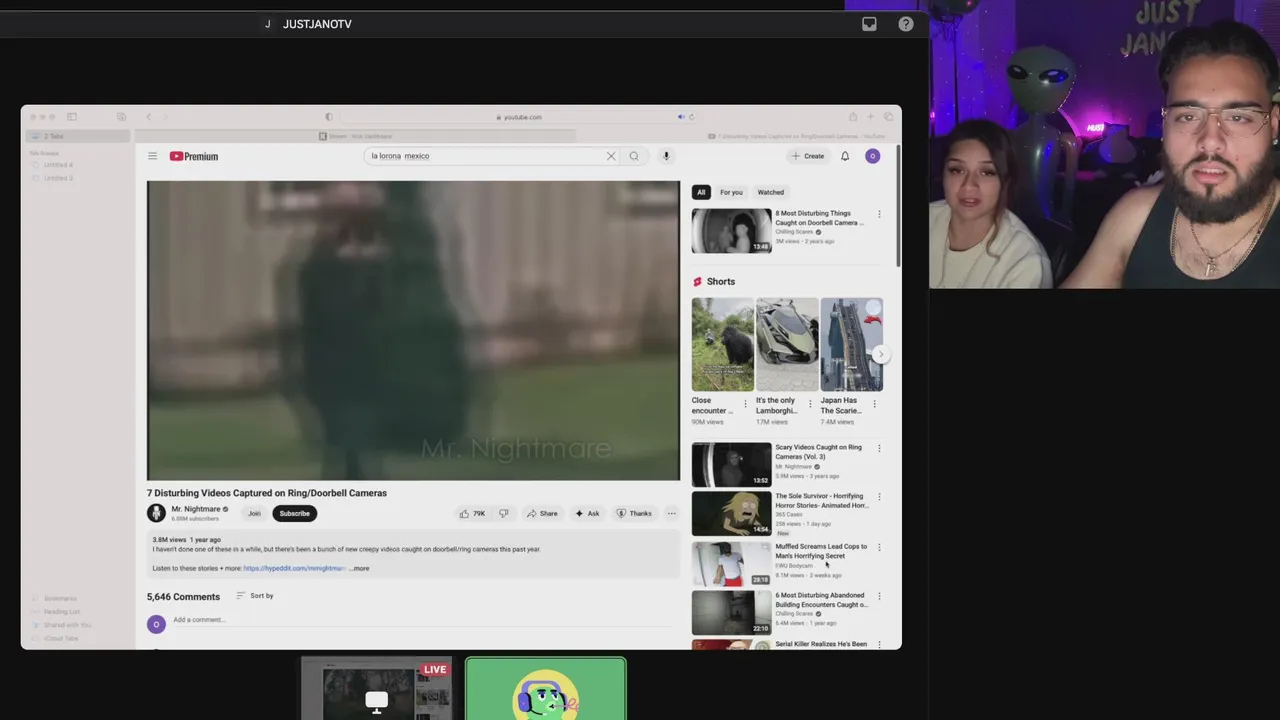Viewport: 1280px width, 720px height.
Task: Select the 'Watched' filter chip
Action: pyautogui.click(x=771, y=192)
